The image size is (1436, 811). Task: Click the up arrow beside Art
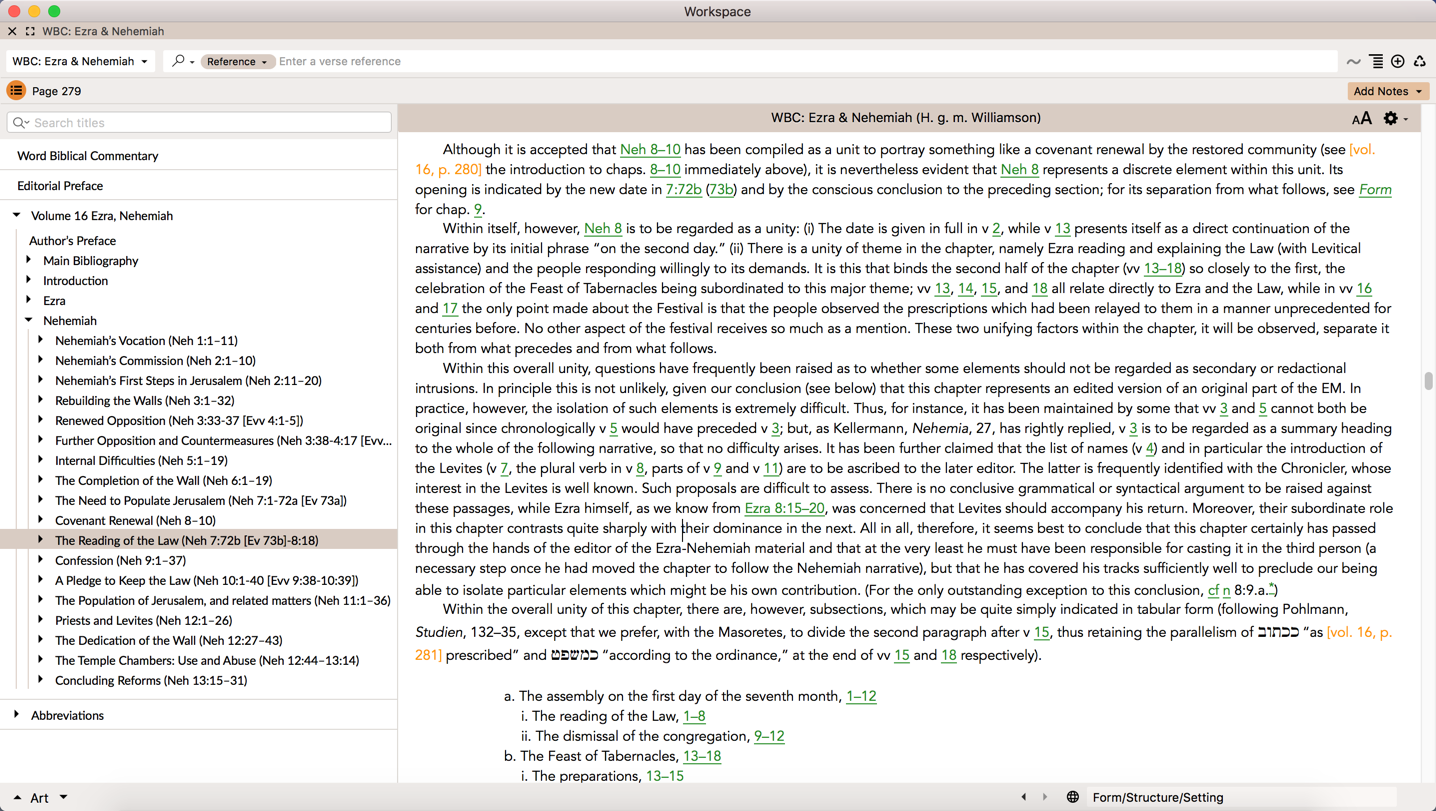click(x=17, y=798)
